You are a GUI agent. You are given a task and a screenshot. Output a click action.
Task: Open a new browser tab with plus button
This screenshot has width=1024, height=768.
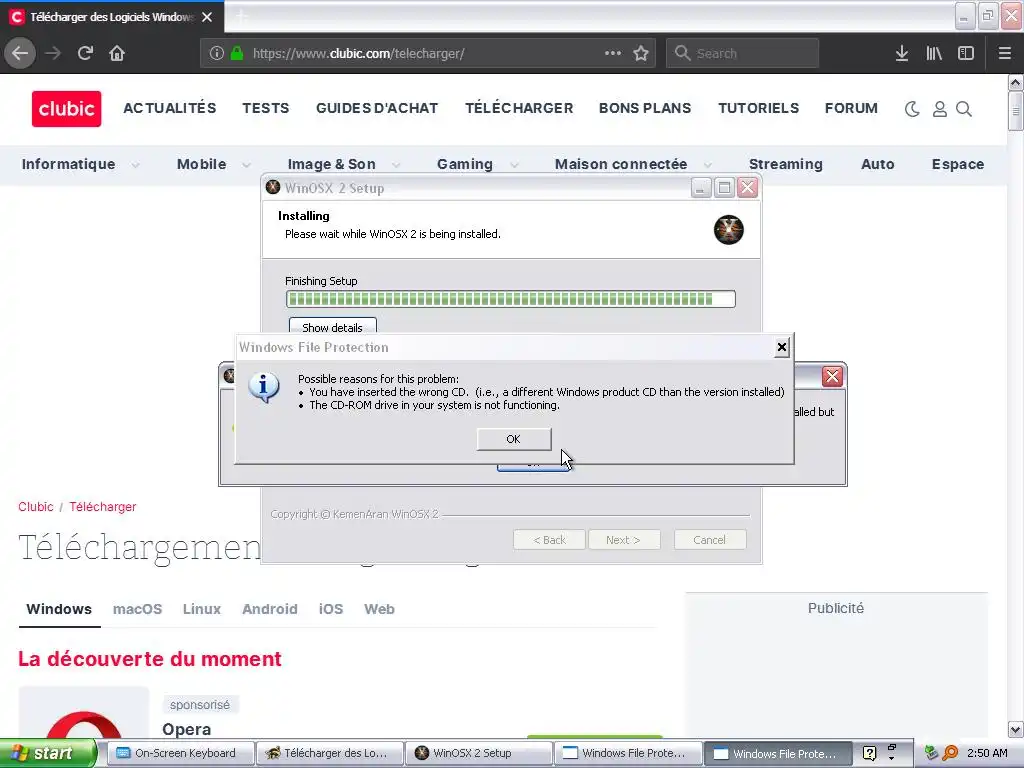tap(241, 16)
